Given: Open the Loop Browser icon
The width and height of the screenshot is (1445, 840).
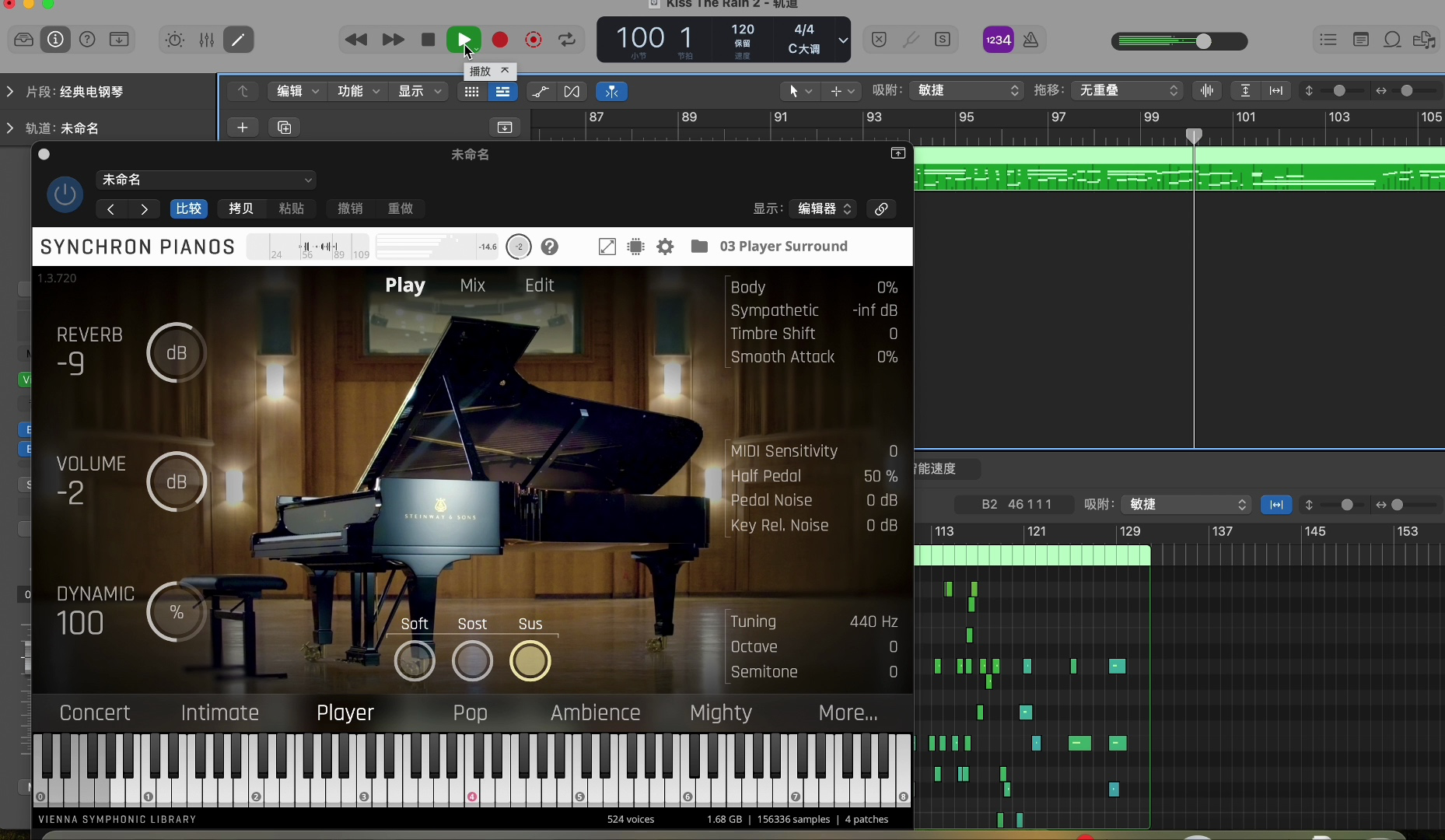Looking at the screenshot, I should [x=1392, y=40].
